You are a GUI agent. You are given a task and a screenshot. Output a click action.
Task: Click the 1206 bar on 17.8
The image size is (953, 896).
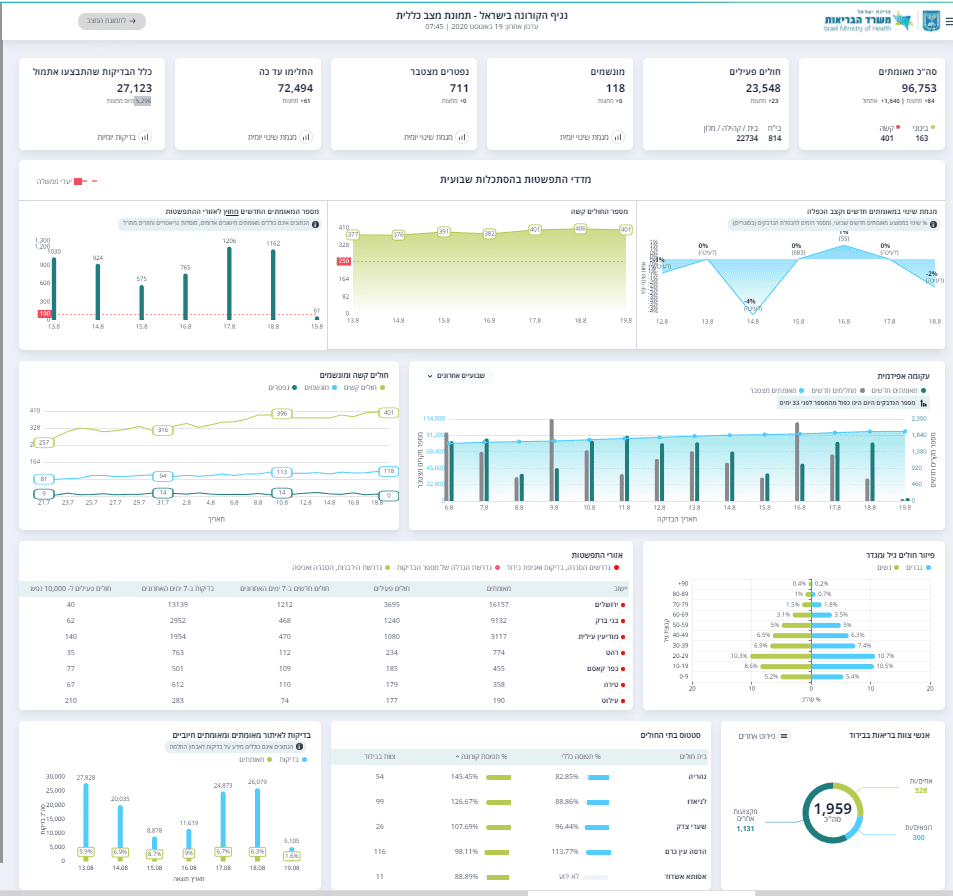coord(229,283)
